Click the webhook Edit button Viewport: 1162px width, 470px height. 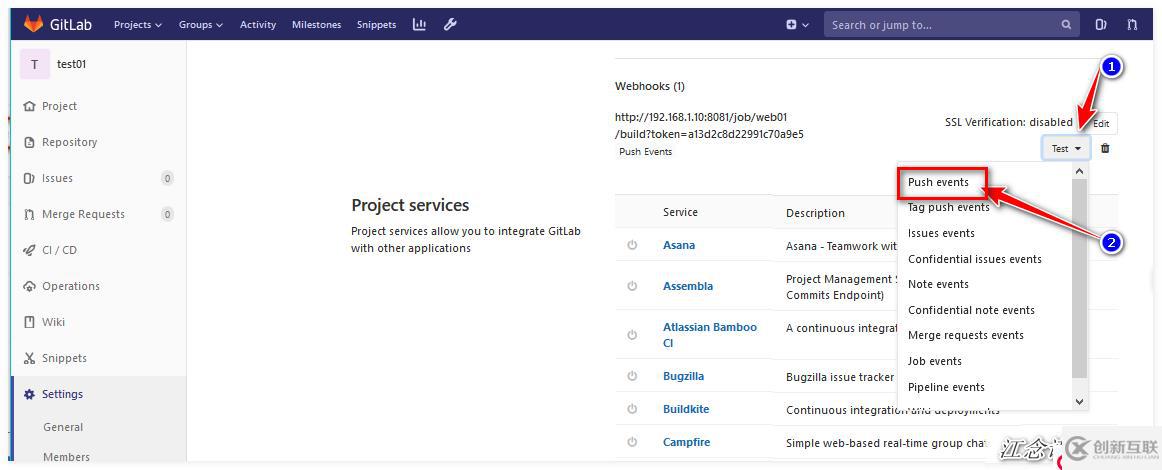point(1101,124)
